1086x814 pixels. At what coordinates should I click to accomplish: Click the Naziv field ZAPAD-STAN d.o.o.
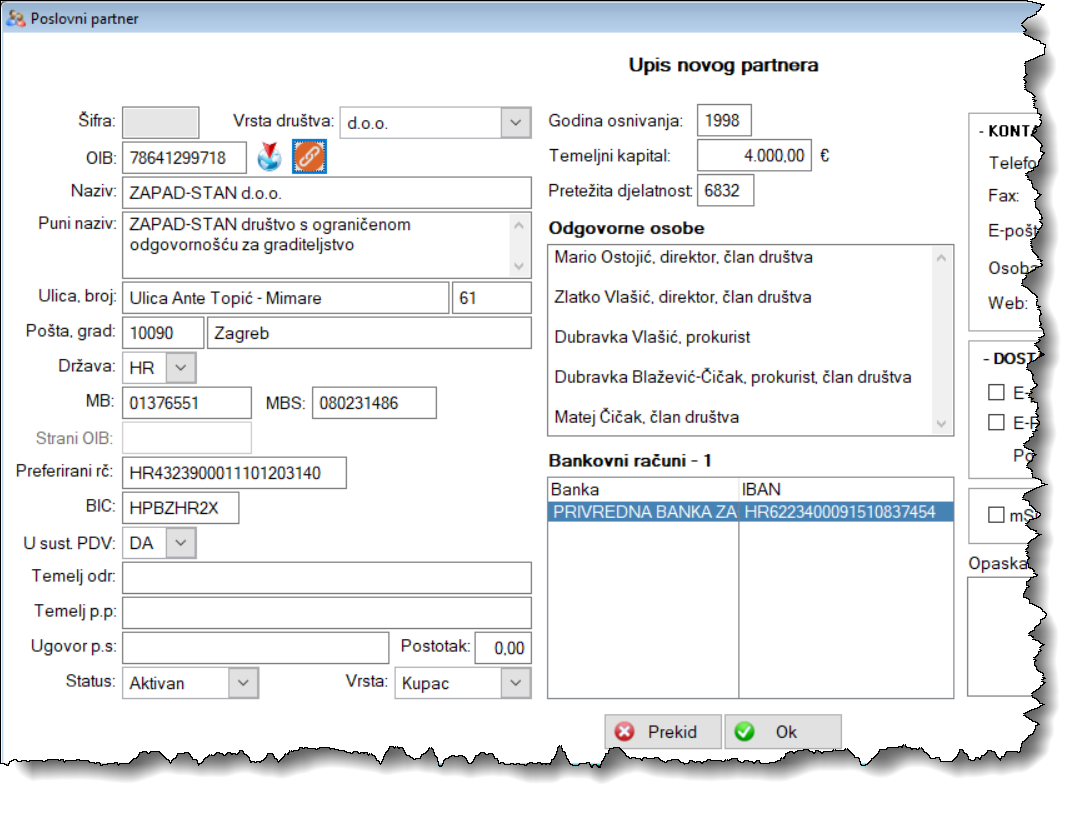[x=327, y=193]
